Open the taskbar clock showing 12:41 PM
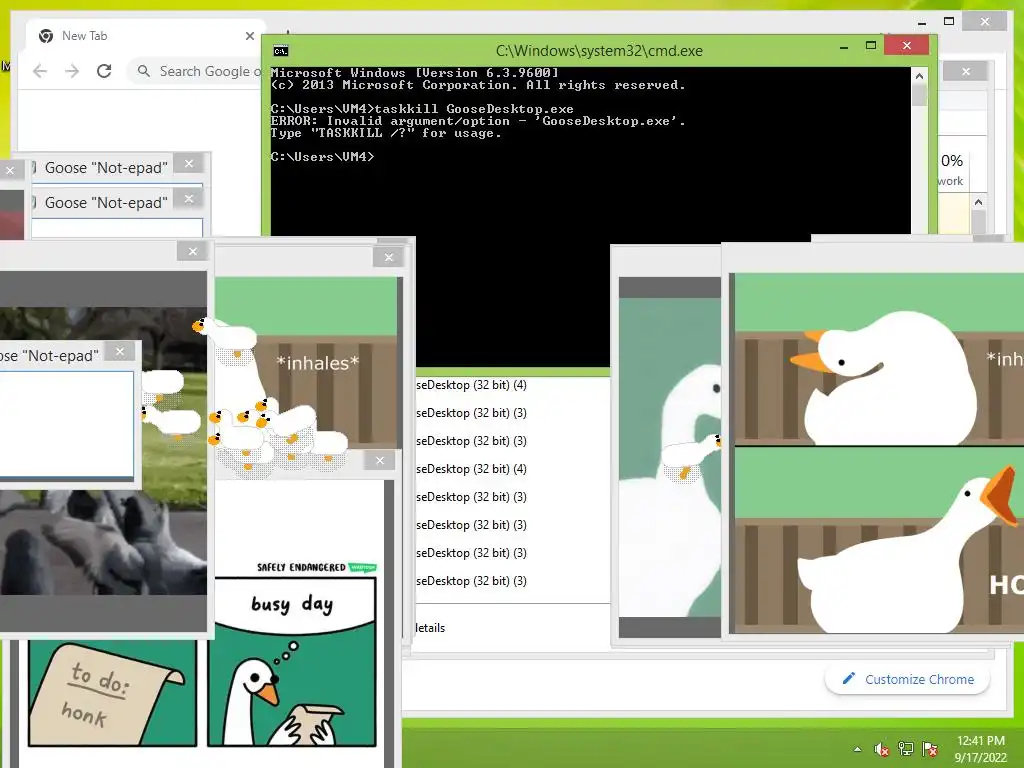Viewport: 1024px width, 768px height. pyautogui.click(x=980, y=749)
